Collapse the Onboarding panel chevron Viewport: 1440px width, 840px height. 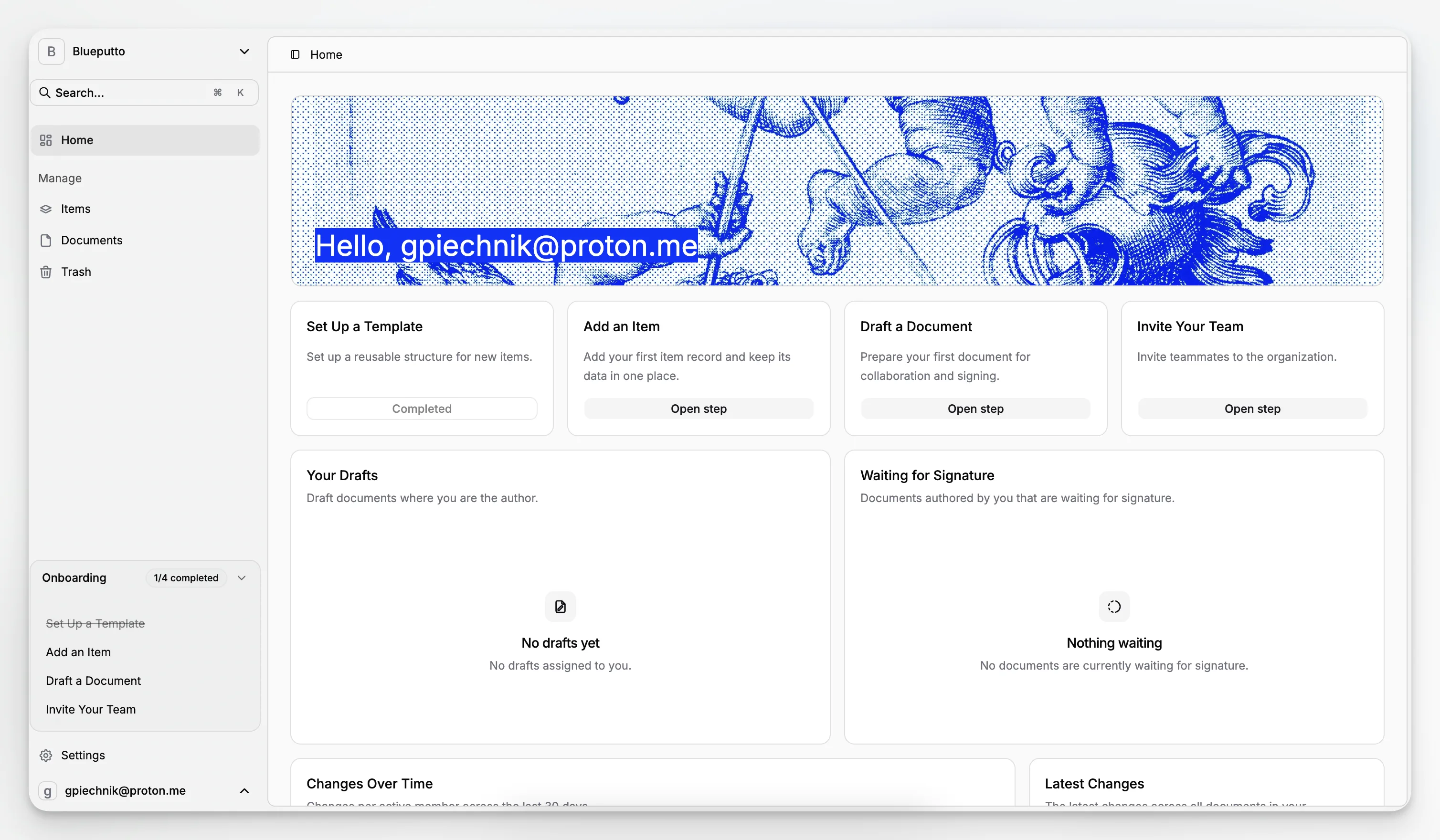tap(242, 578)
